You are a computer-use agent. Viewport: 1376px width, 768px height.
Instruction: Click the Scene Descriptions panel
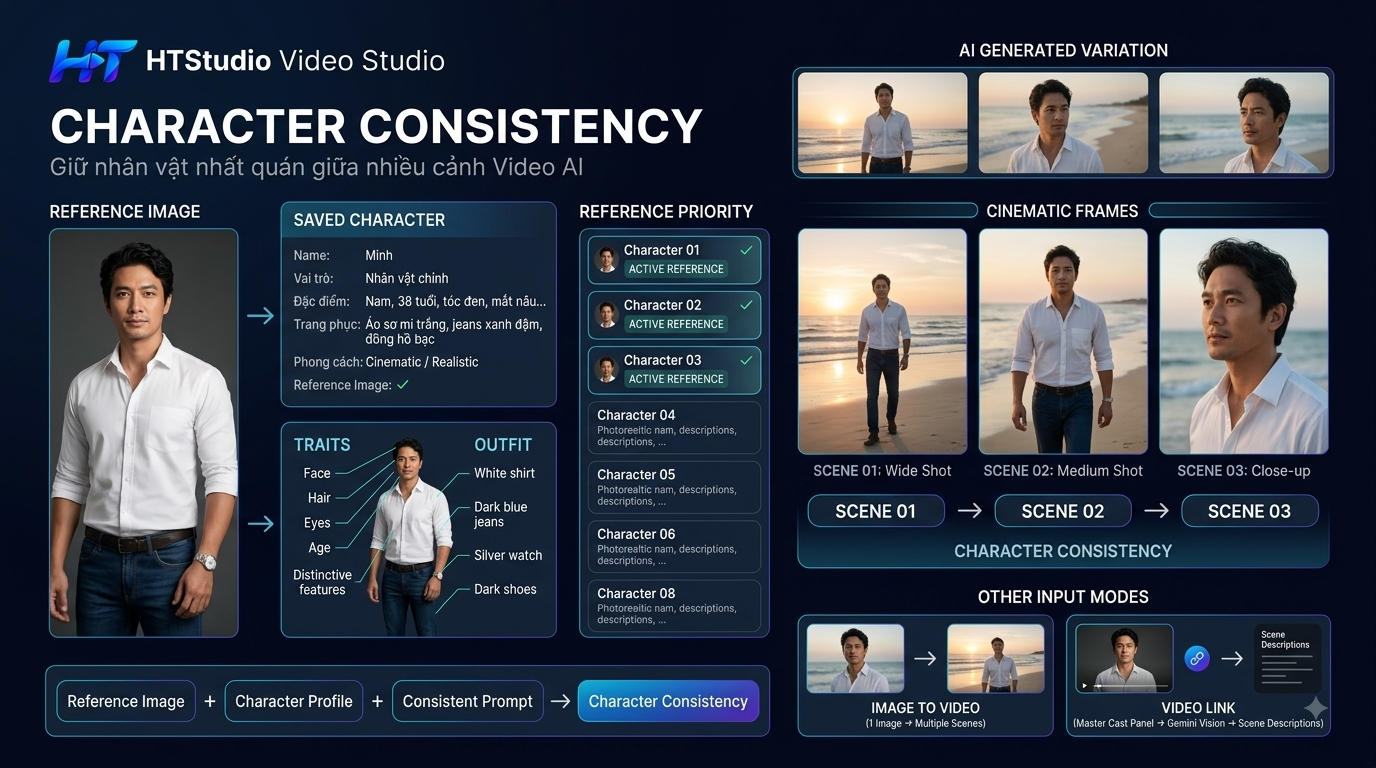click(x=1288, y=659)
